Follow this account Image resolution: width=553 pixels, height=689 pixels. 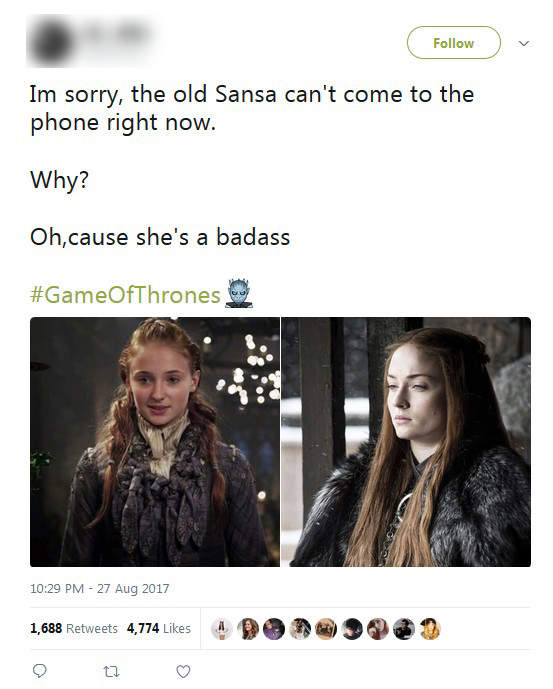(x=454, y=43)
